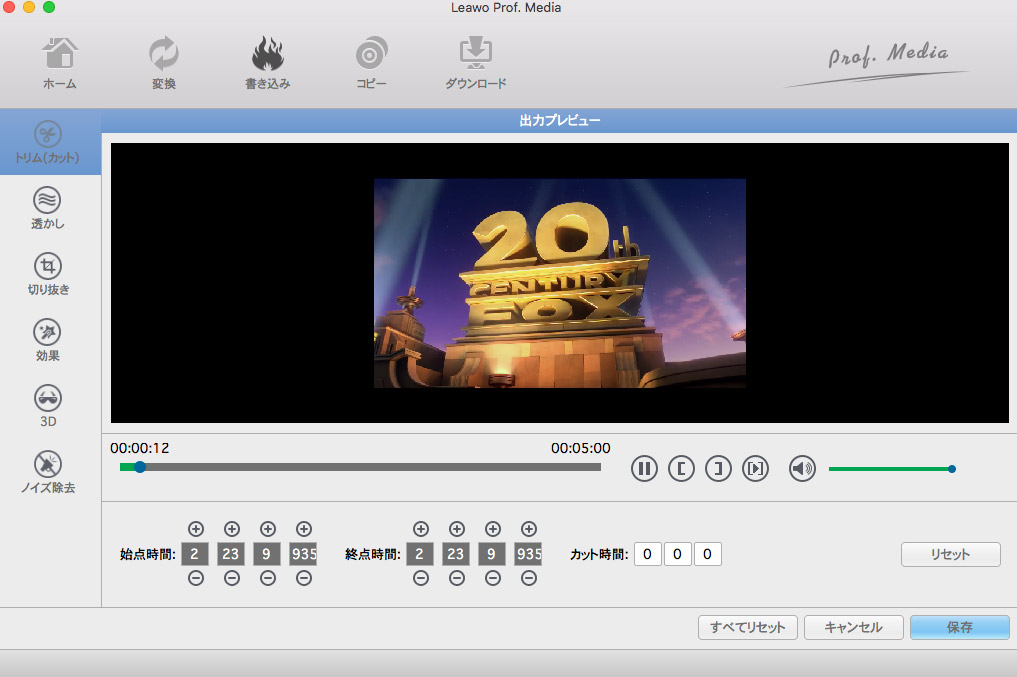This screenshot has width=1017, height=677.
Task: Decrease end time milliseconds with minus
Action: coord(529,578)
